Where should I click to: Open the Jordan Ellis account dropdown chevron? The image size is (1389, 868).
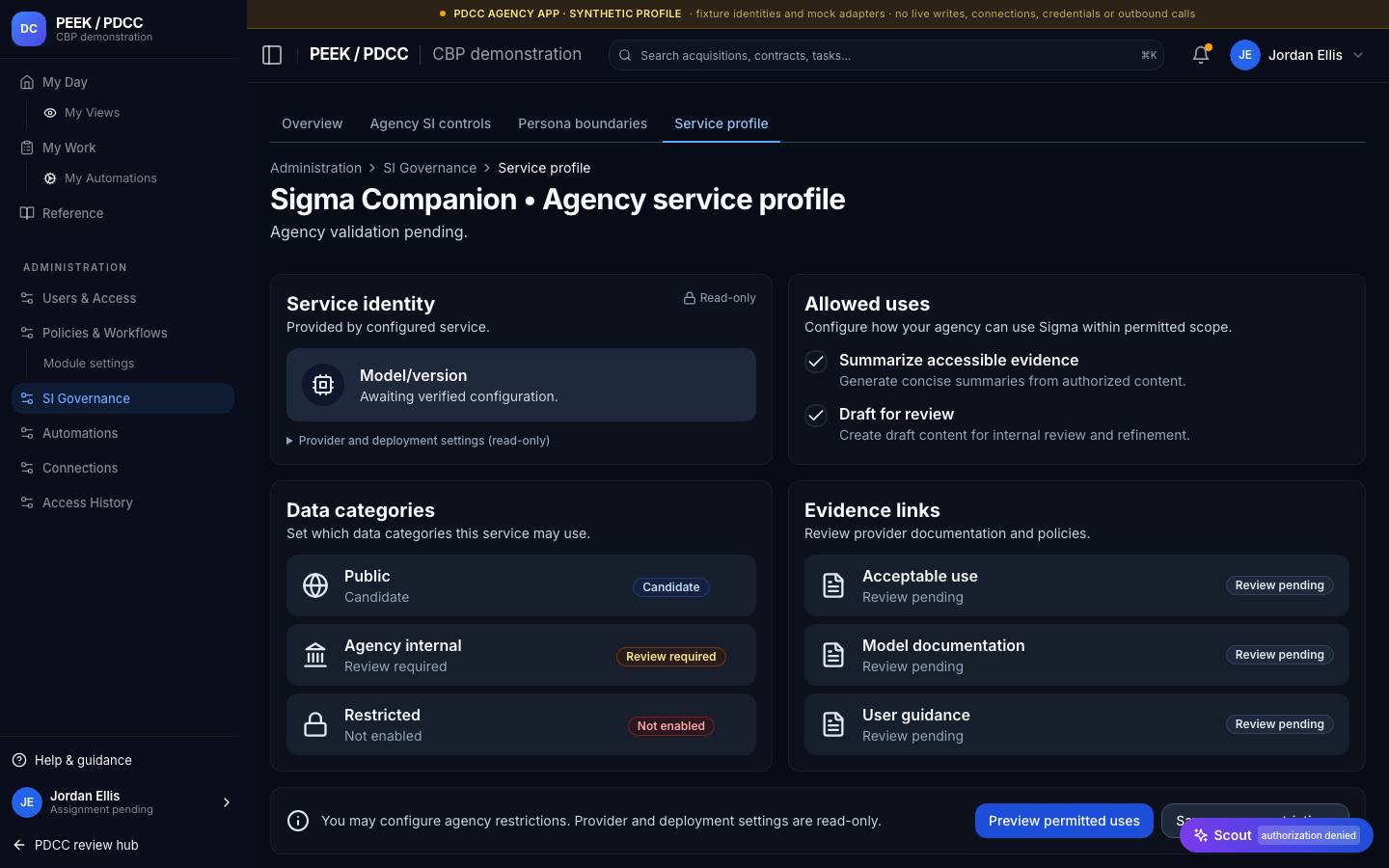(1358, 55)
